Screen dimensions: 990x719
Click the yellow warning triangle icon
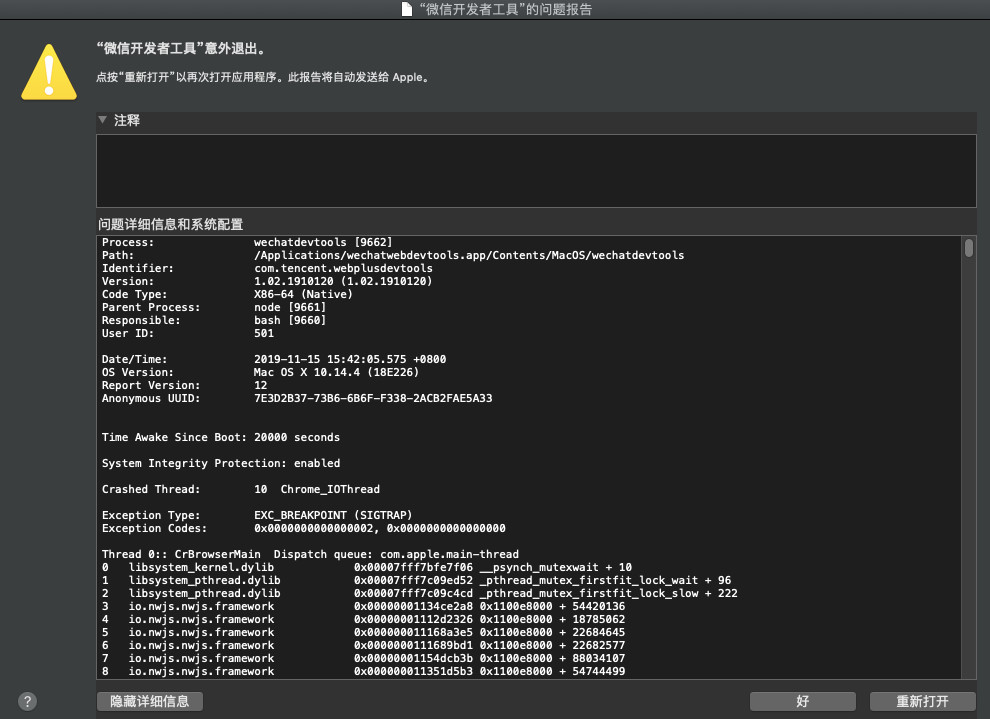coord(49,72)
